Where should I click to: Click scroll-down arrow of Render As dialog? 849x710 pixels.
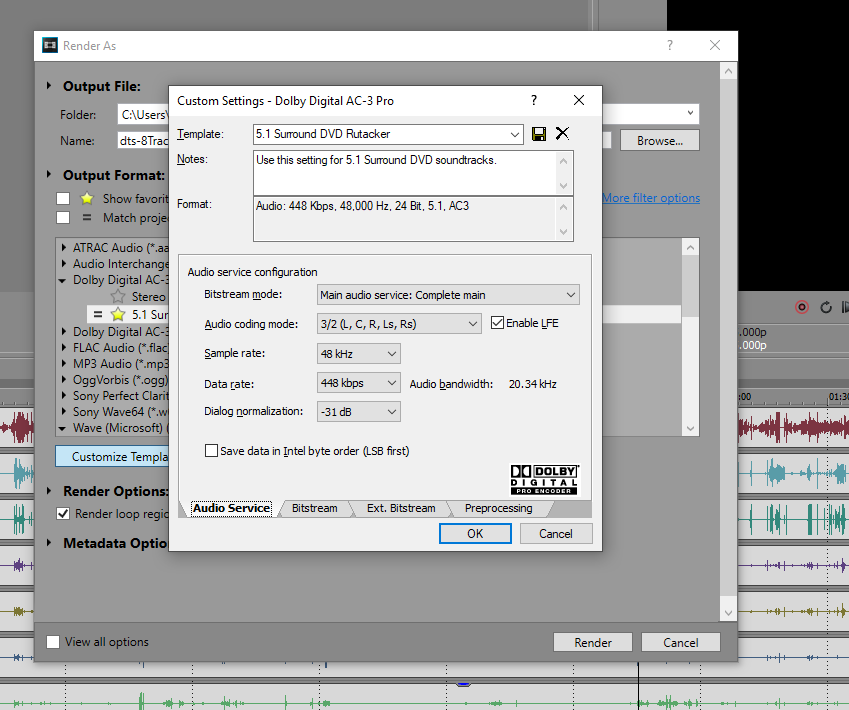728,613
